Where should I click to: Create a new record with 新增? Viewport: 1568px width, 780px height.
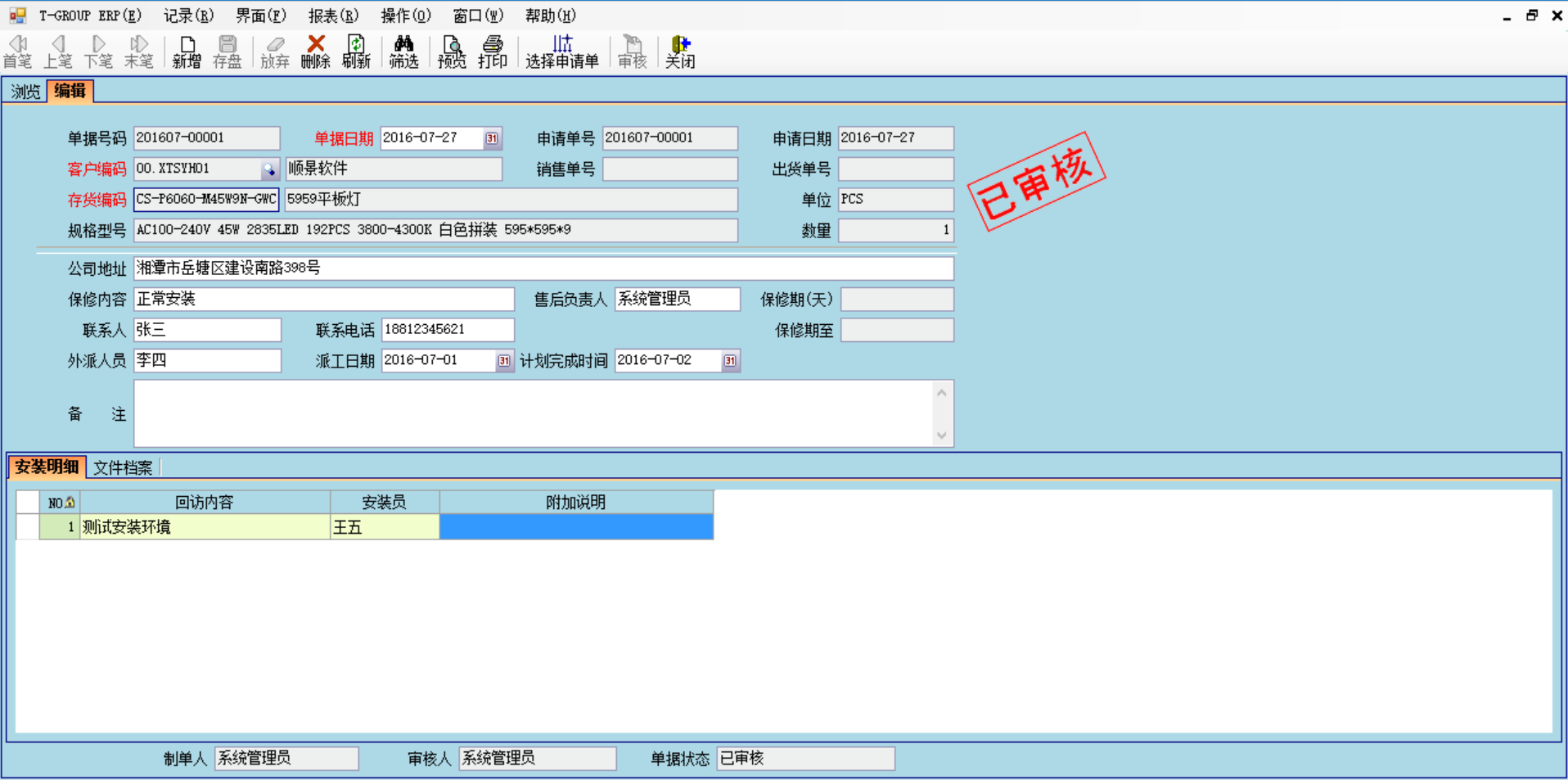coord(187,52)
